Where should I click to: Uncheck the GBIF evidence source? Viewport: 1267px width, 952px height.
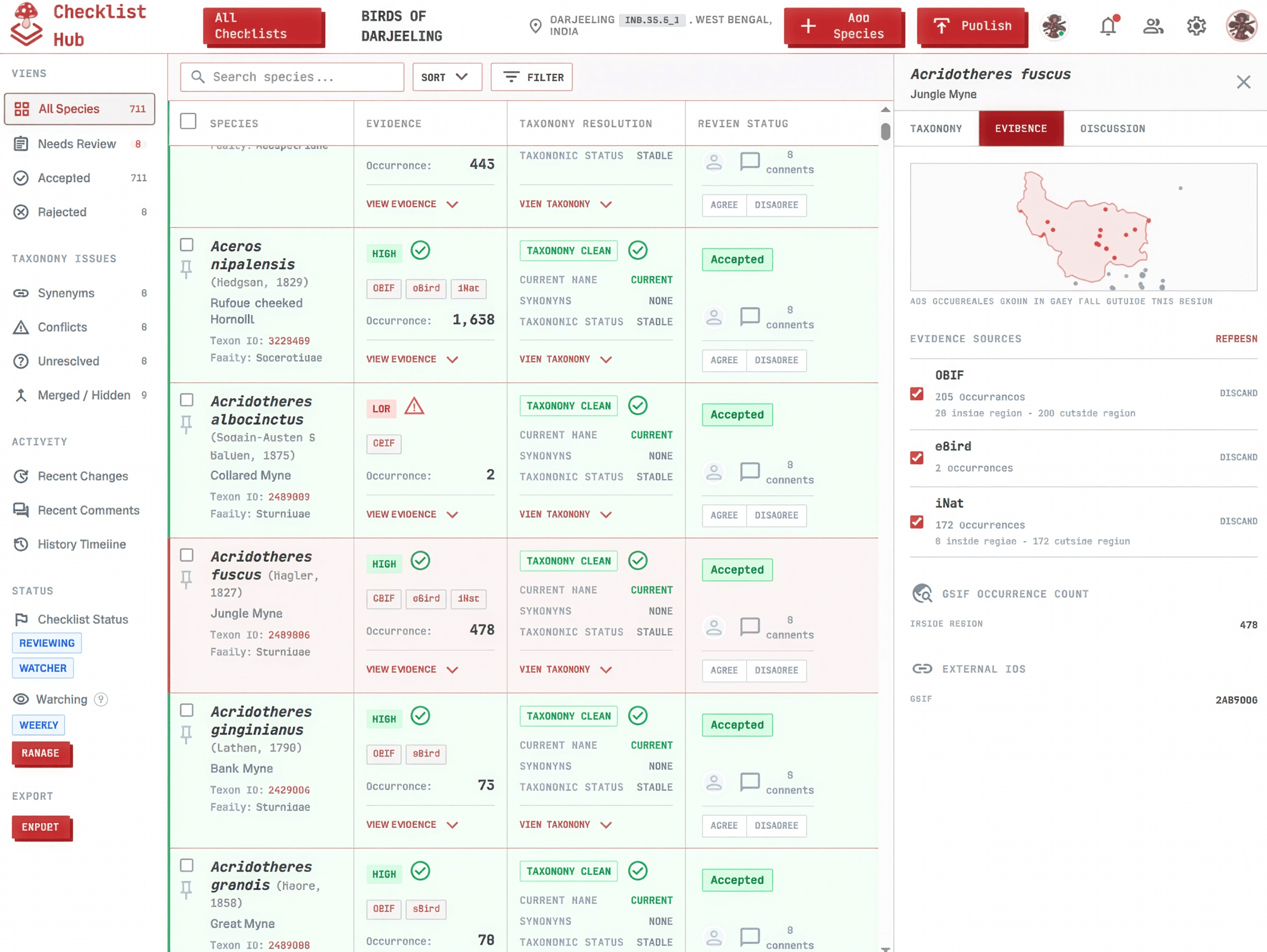(x=916, y=394)
